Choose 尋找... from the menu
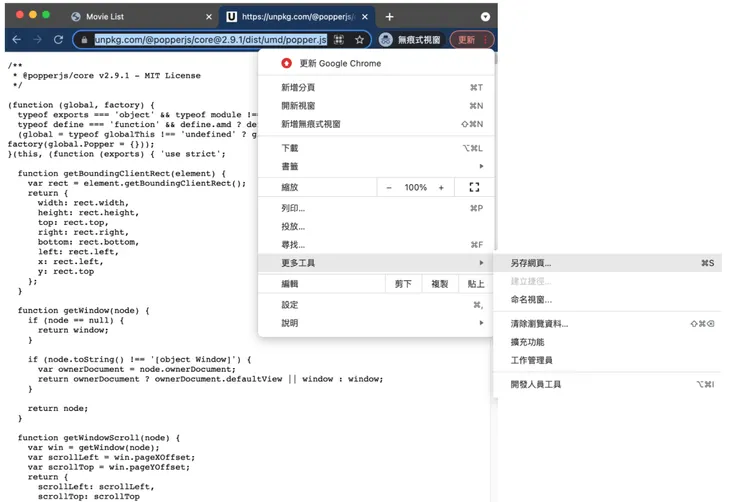Image resolution: width=740 pixels, height=502 pixels. point(376,245)
